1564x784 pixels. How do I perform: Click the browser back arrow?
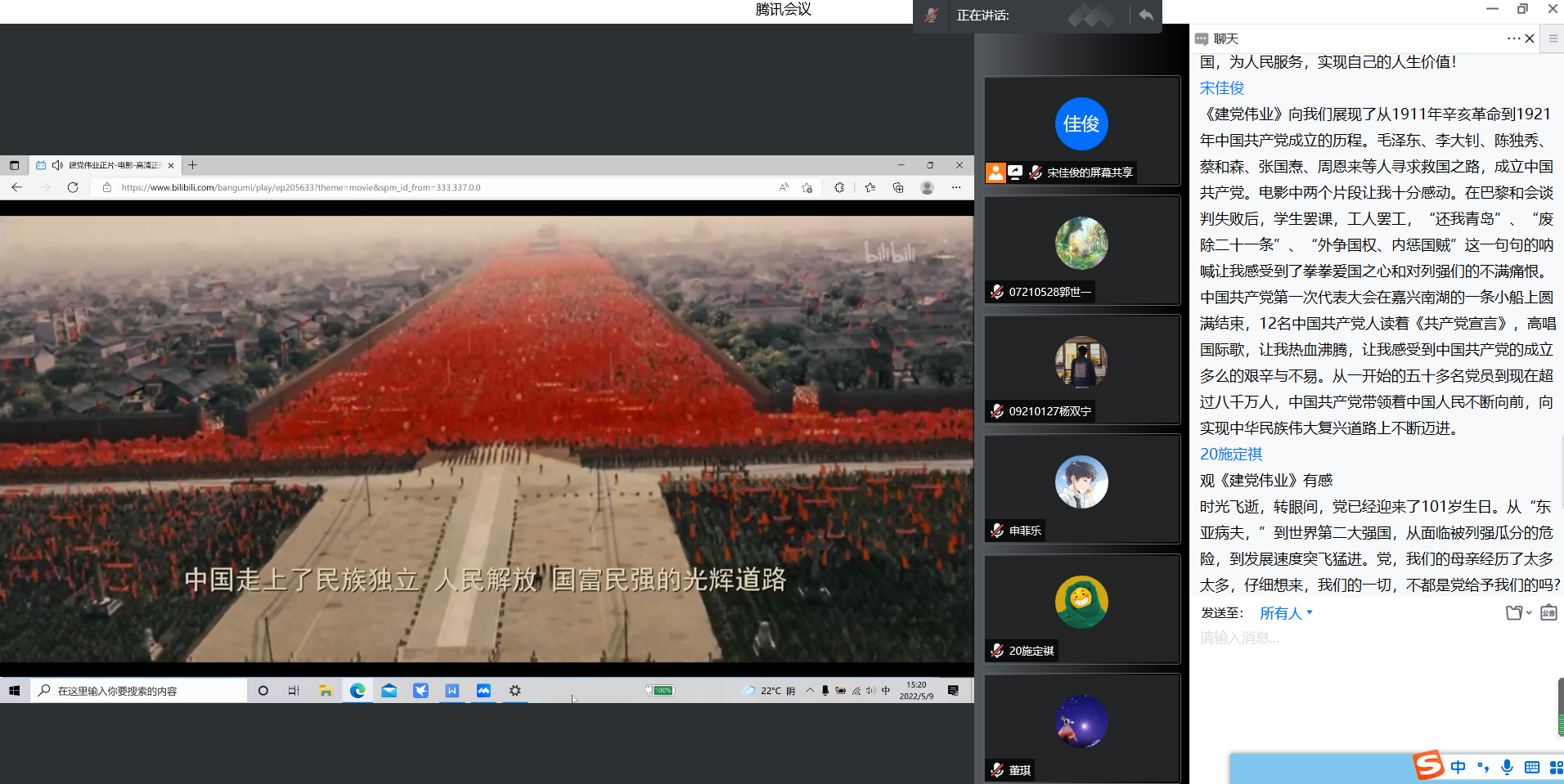(17, 187)
